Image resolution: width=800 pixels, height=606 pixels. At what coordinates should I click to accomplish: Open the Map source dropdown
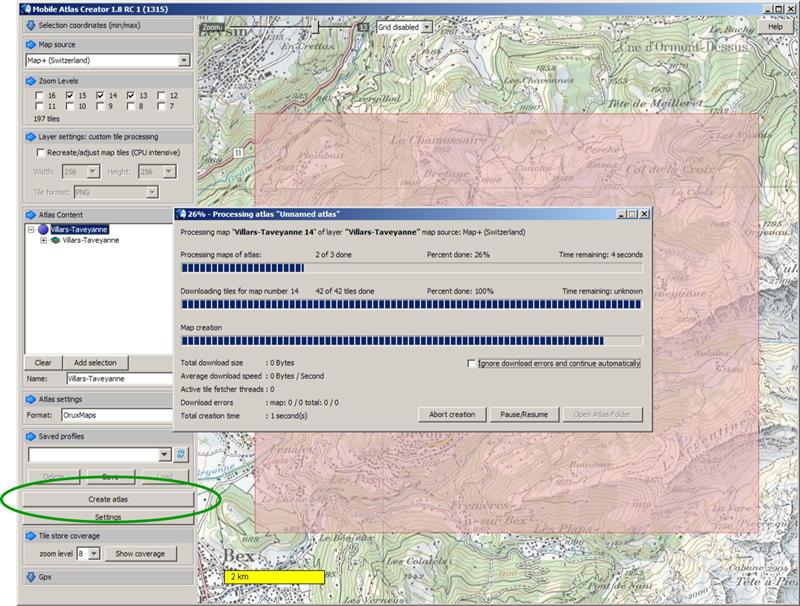tap(183, 60)
